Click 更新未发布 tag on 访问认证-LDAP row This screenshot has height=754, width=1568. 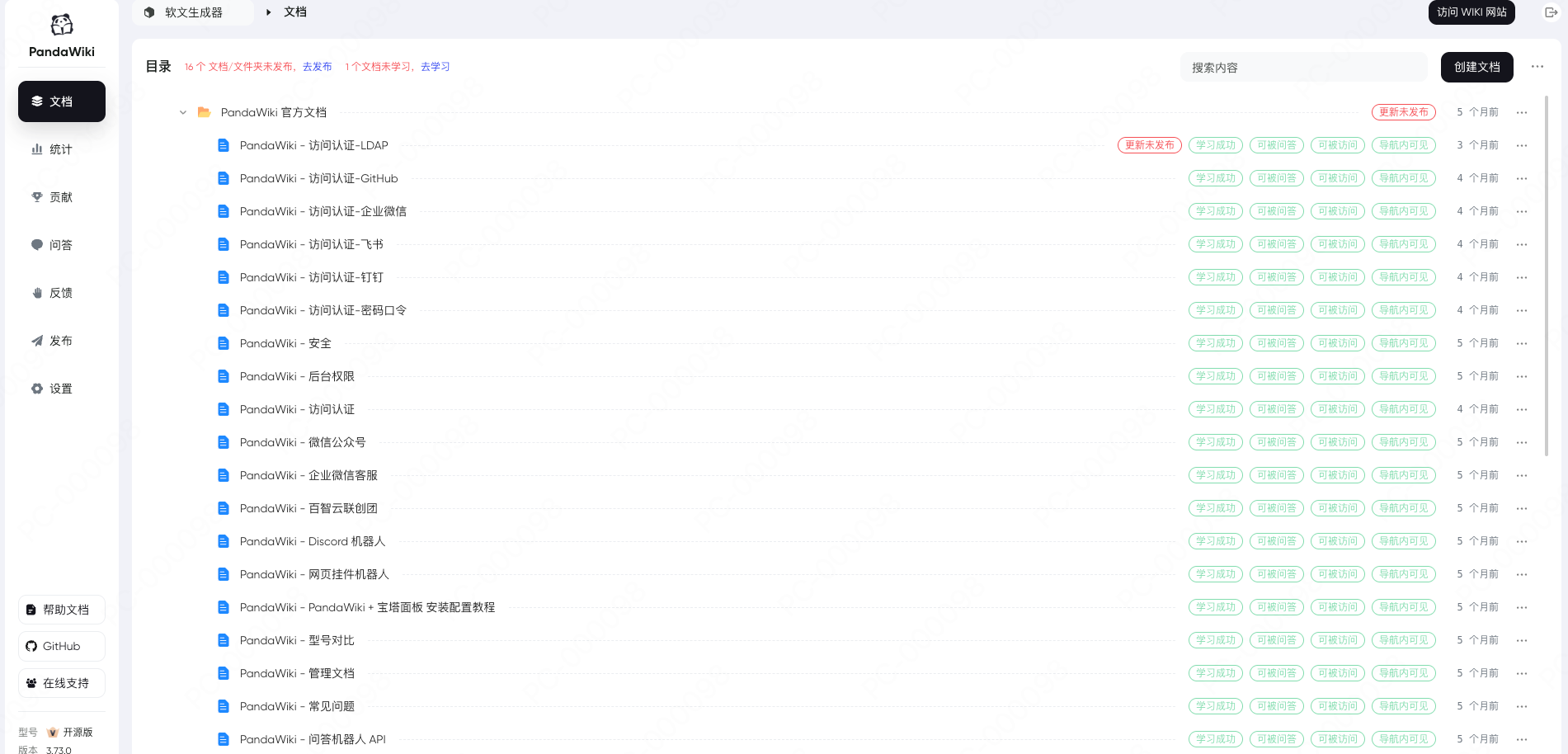[x=1150, y=145]
